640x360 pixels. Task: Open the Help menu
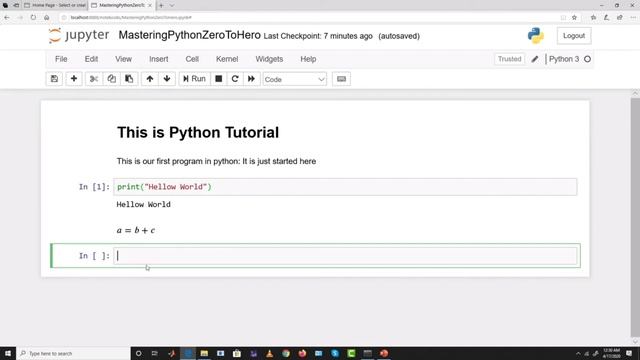coord(308,59)
